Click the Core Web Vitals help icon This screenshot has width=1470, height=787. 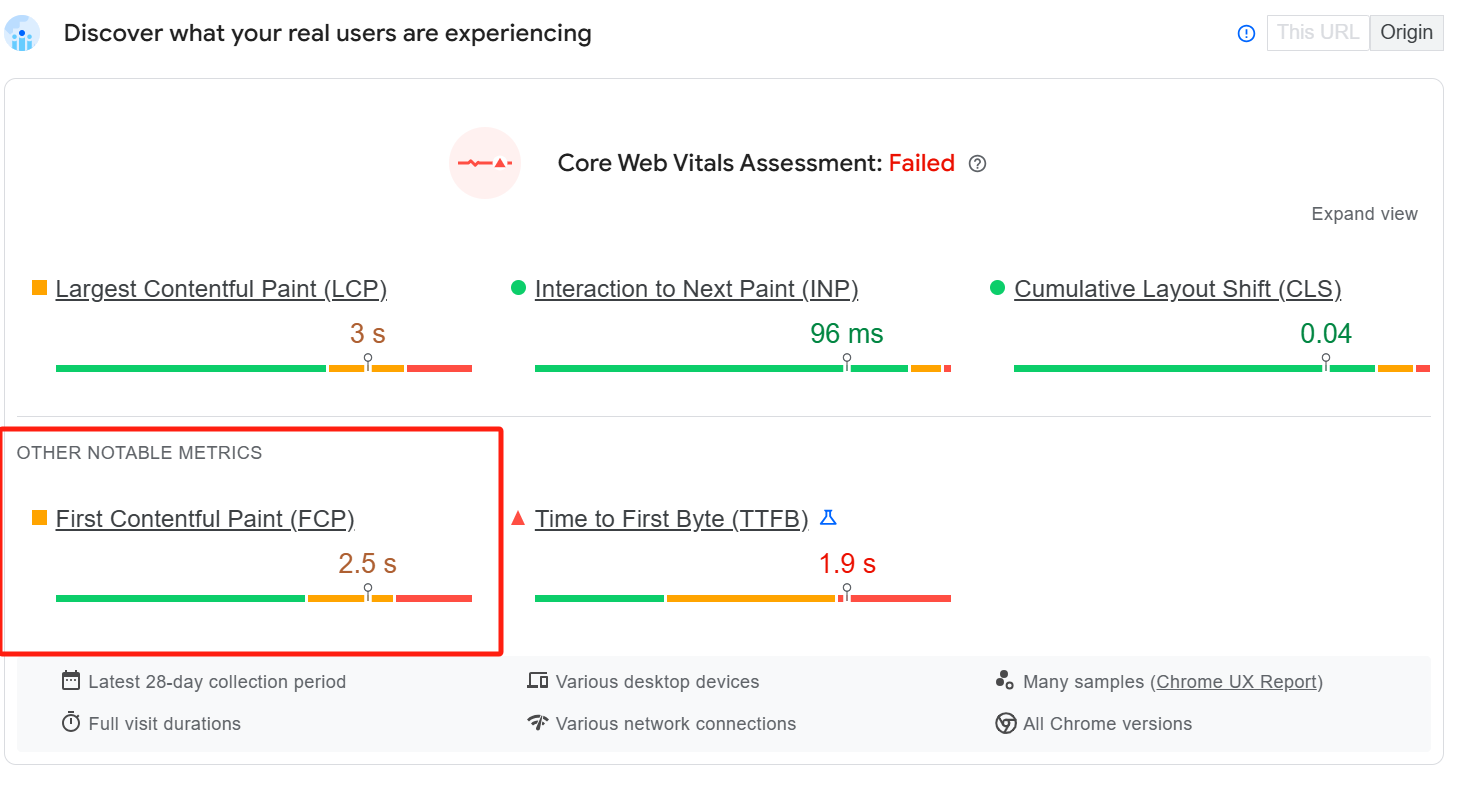tap(978, 164)
